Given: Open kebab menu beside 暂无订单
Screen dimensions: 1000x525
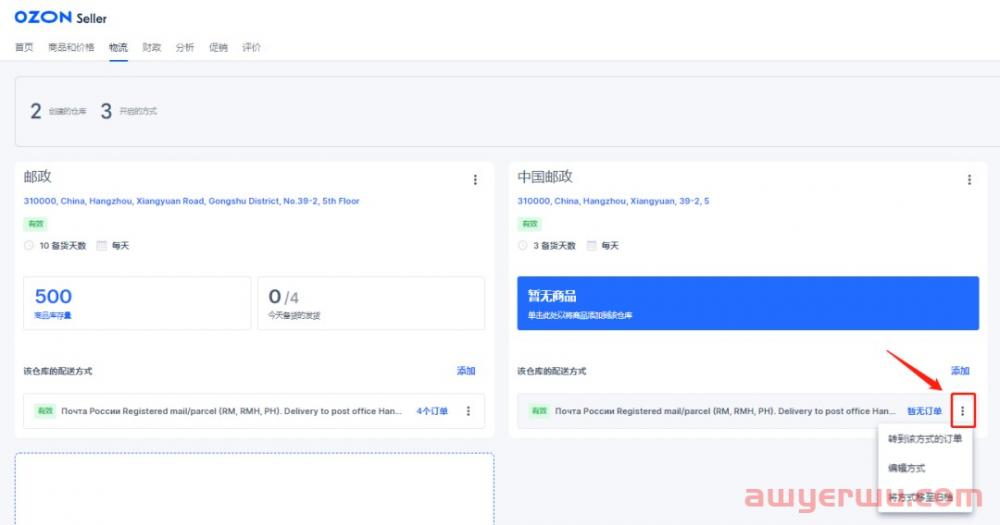Looking at the screenshot, I should (x=962, y=411).
